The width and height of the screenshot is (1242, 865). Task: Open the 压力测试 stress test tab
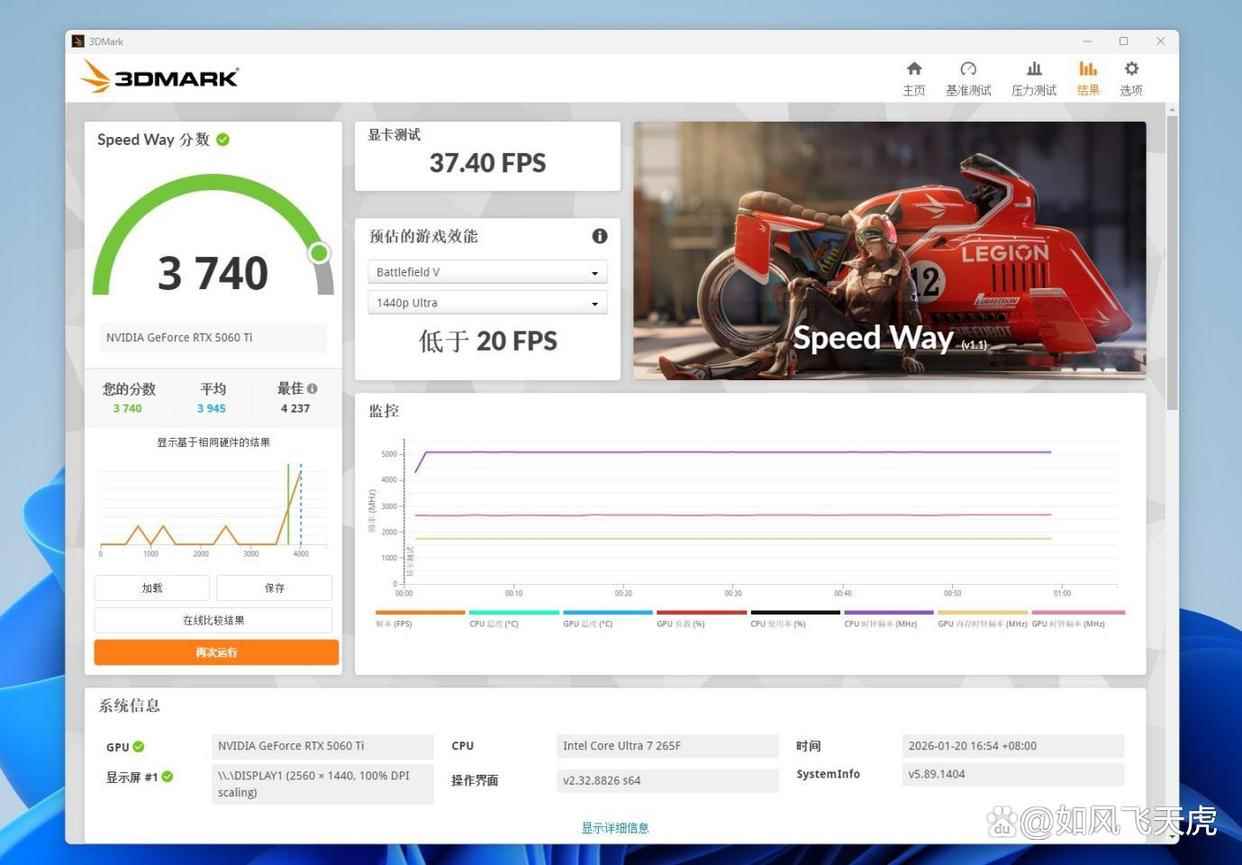(x=1034, y=78)
